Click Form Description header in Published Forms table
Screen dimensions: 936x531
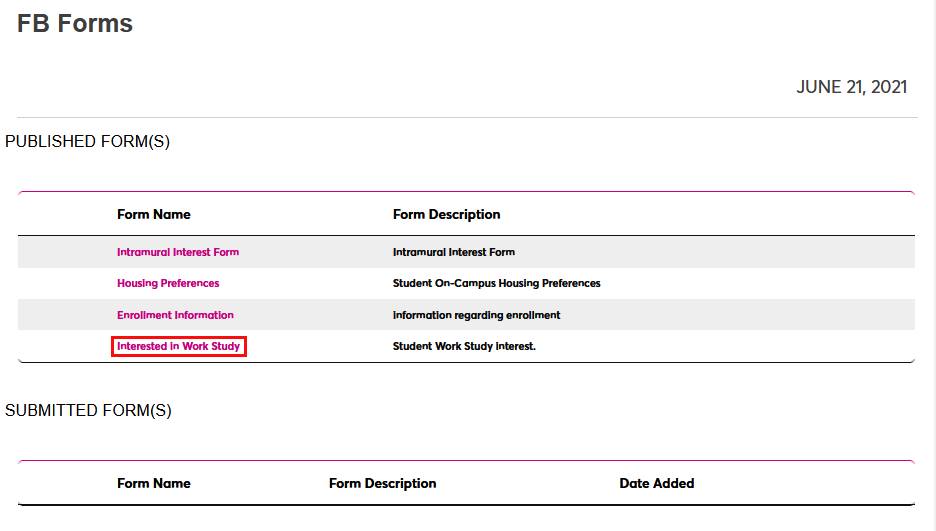tap(446, 214)
